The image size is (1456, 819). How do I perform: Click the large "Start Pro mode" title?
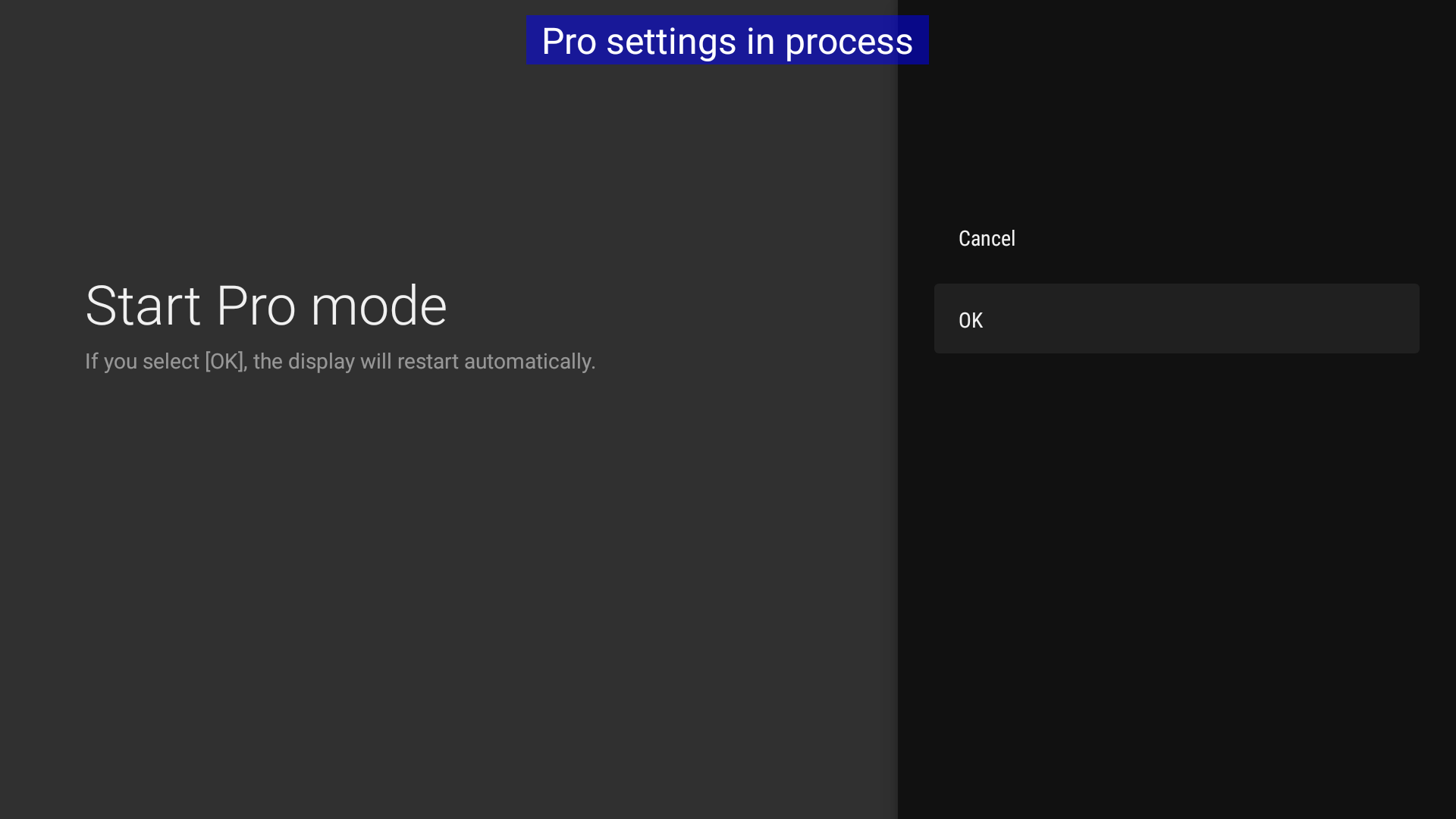pos(265,306)
